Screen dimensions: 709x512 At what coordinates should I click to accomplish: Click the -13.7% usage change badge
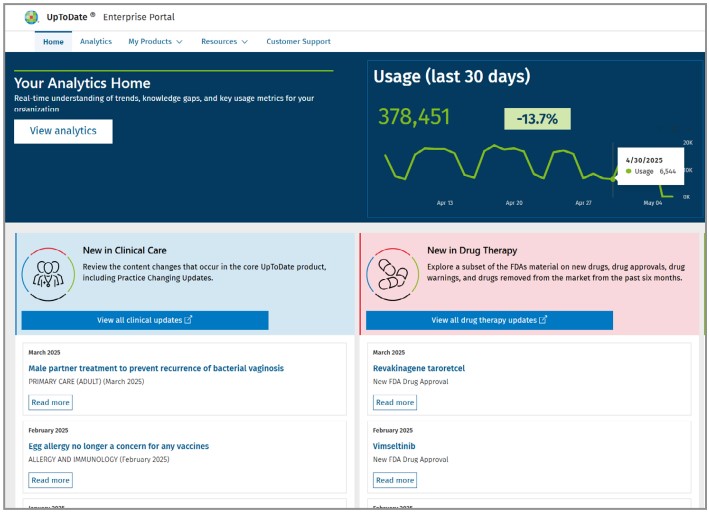point(537,119)
